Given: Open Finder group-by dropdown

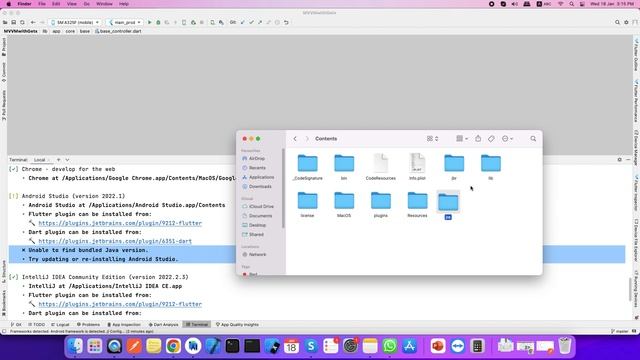Looking at the screenshot, I should pos(462,139).
